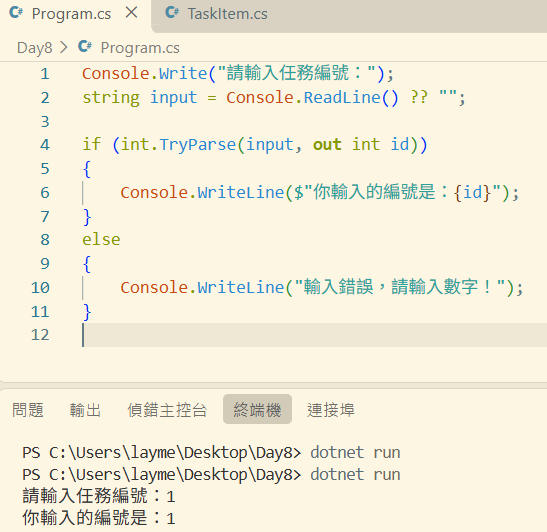This screenshot has height=532, width=547.
Task: Click {id} interpolation on line 6
Action: pos(472,193)
